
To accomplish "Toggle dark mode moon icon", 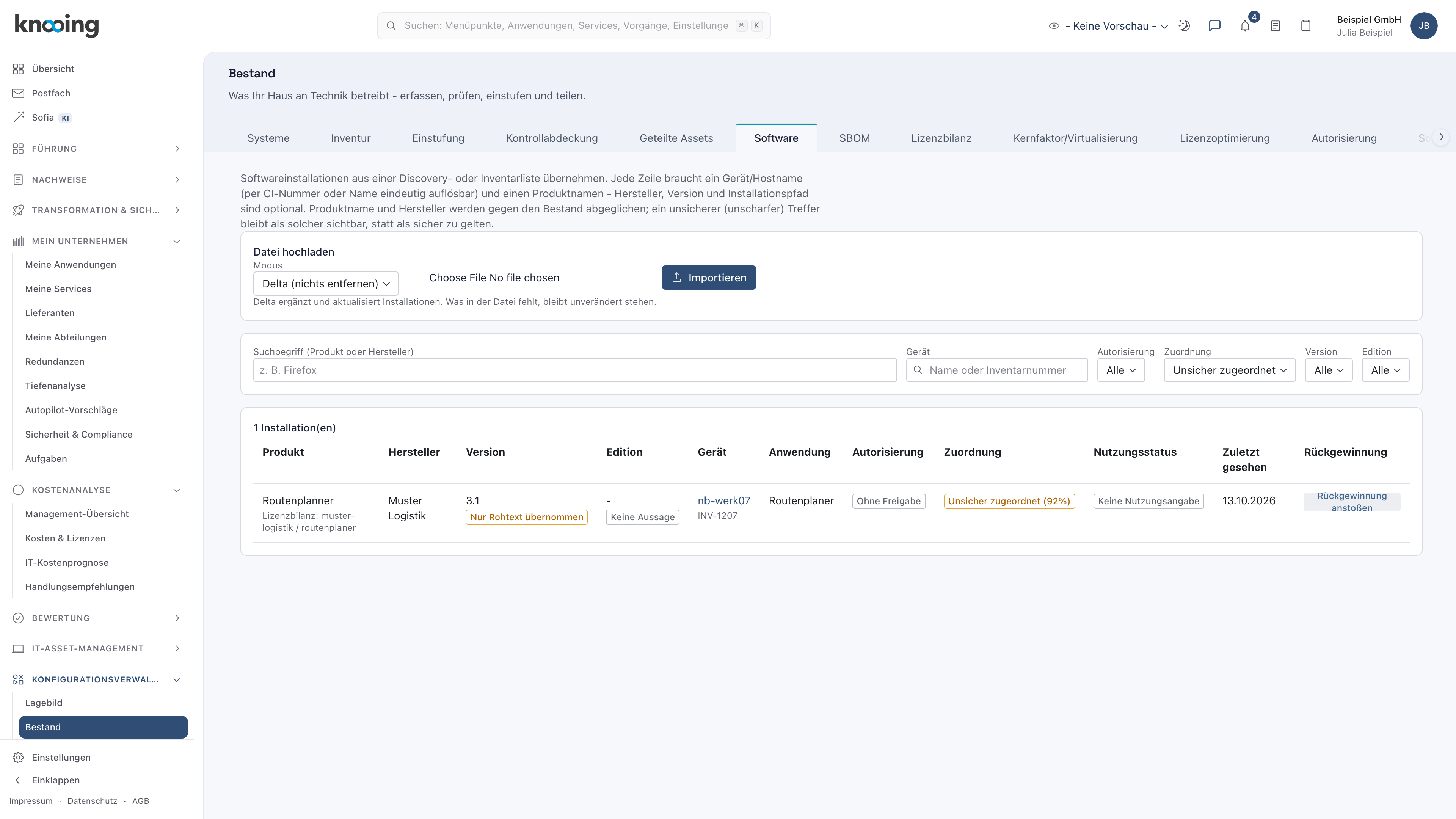I will (1184, 25).
